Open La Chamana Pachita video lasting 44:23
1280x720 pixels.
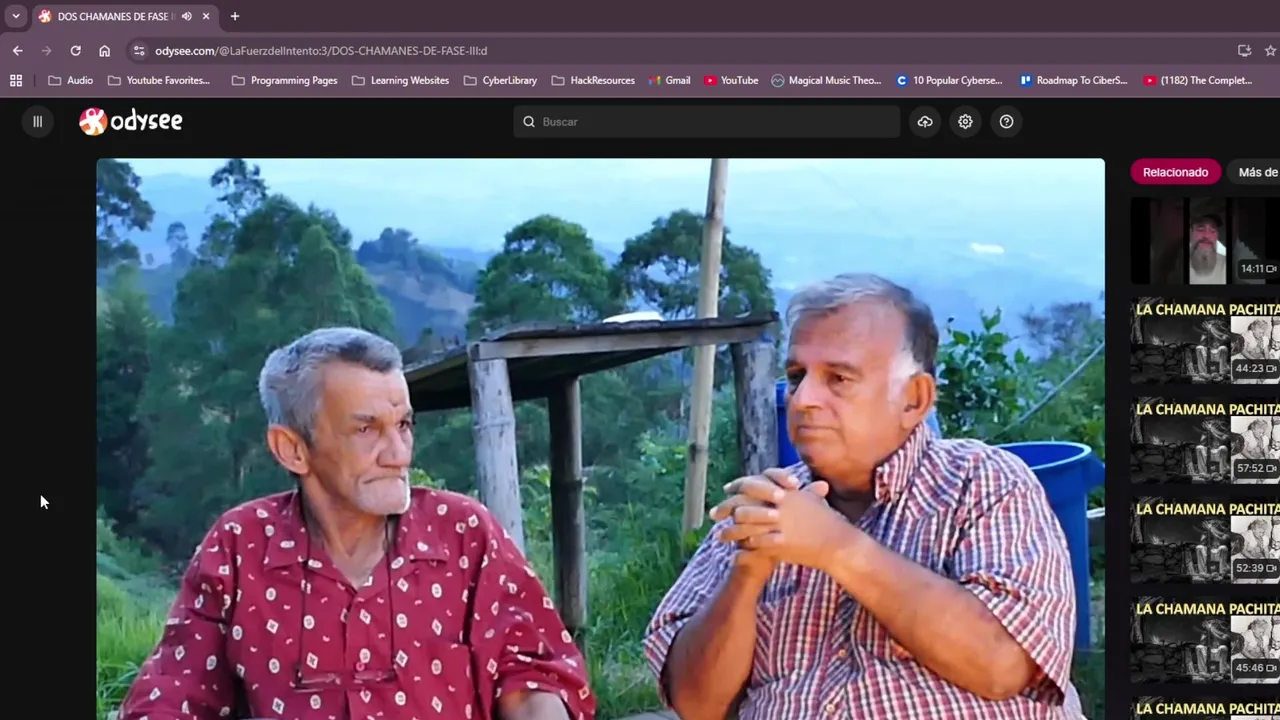[x=1205, y=340]
